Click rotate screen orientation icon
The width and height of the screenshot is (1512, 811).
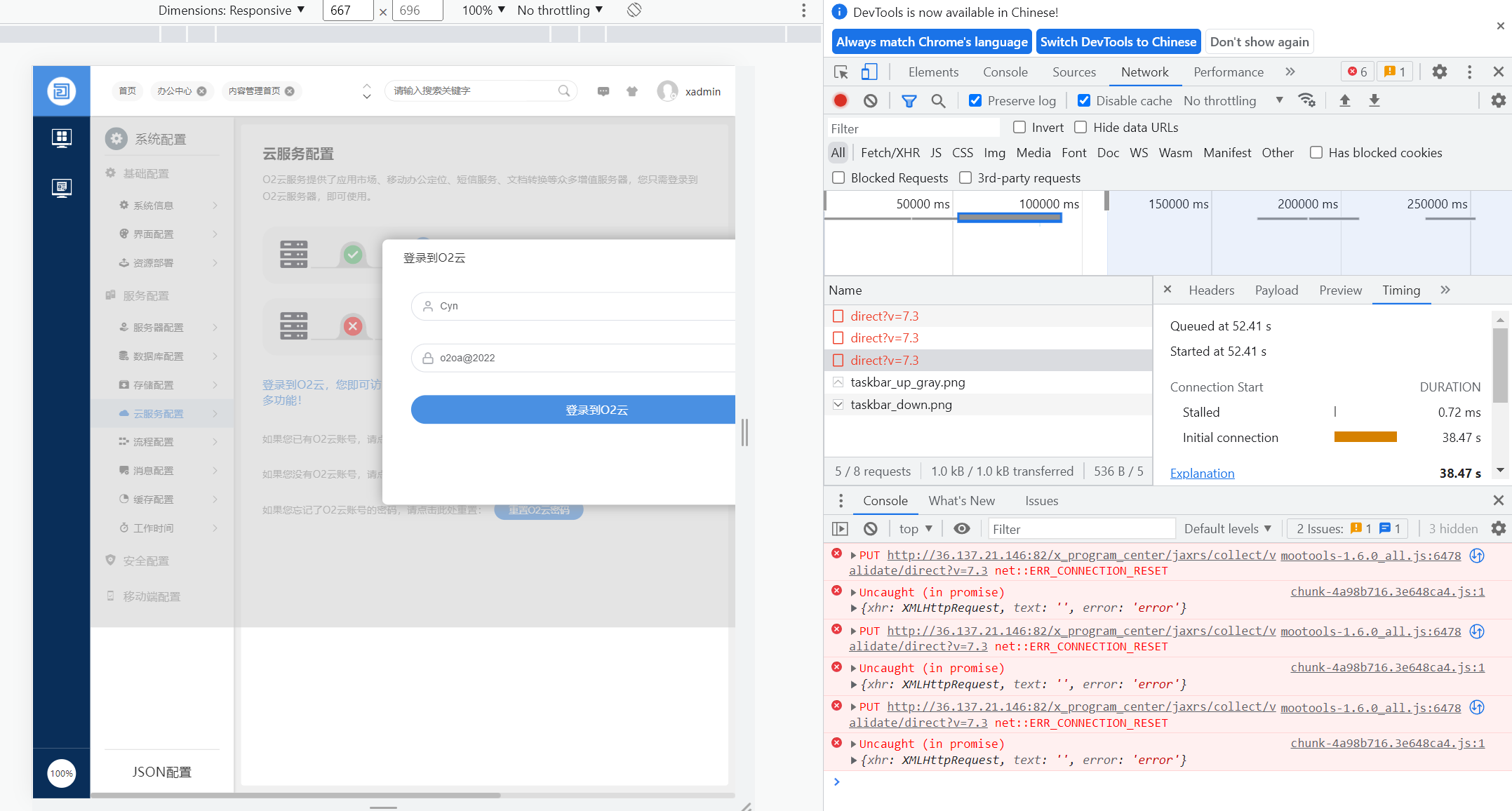tap(634, 10)
